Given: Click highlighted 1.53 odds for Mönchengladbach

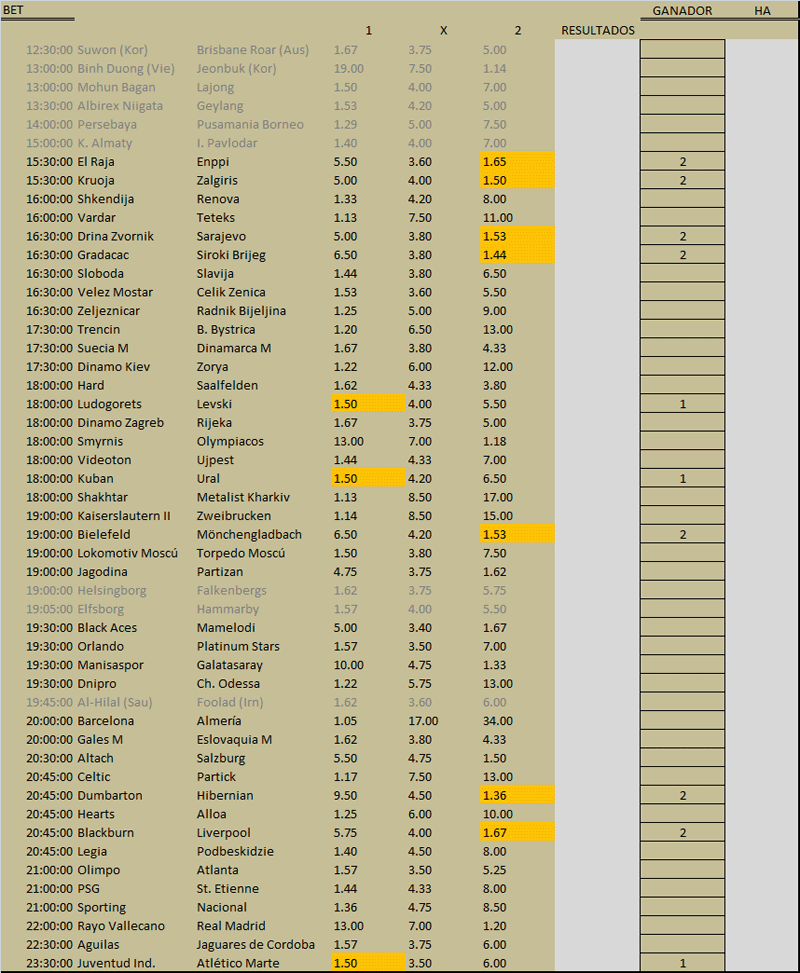Looking at the screenshot, I should (x=518, y=534).
